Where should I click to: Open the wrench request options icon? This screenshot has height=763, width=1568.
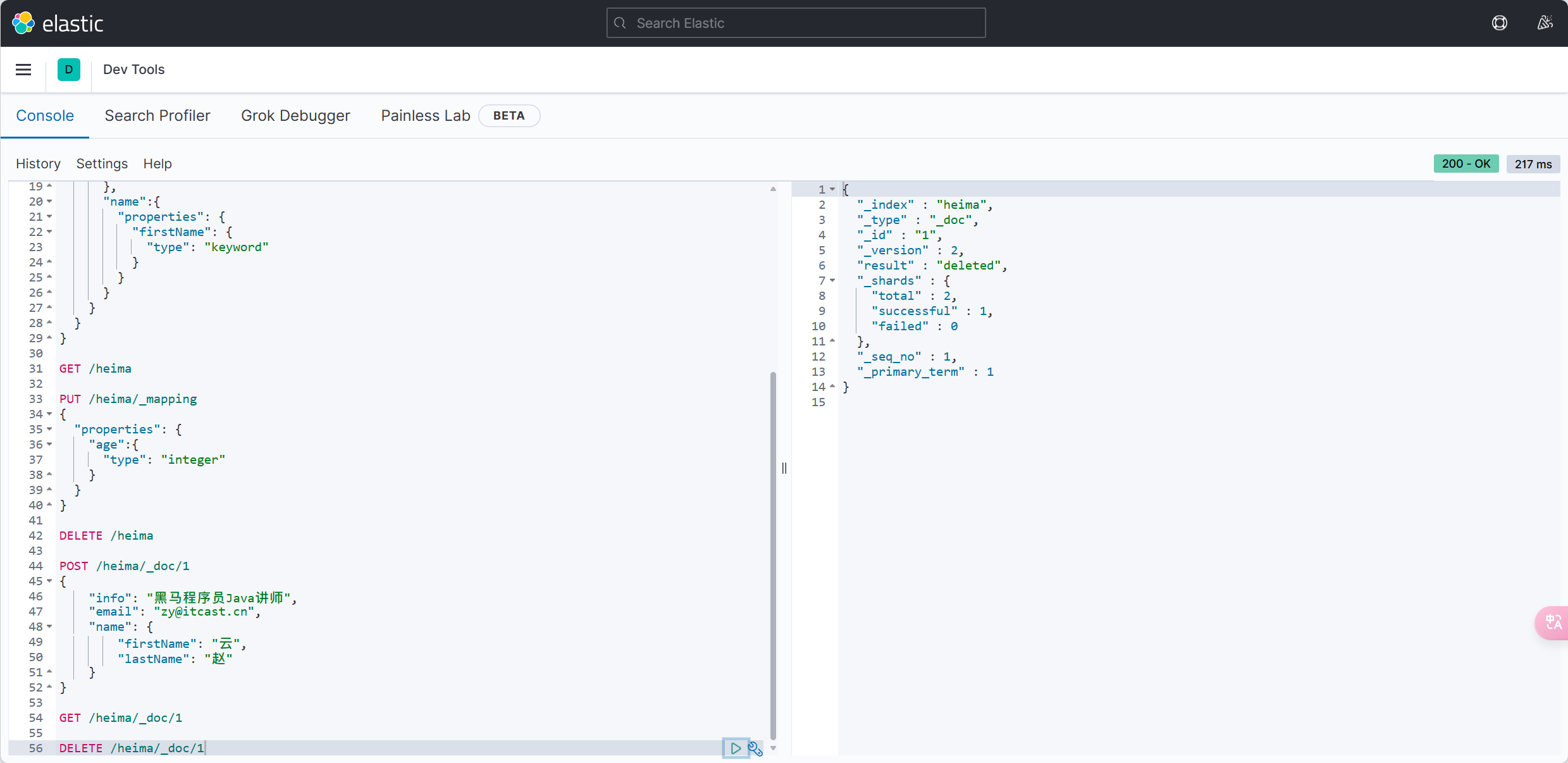click(x=755, y=748)
